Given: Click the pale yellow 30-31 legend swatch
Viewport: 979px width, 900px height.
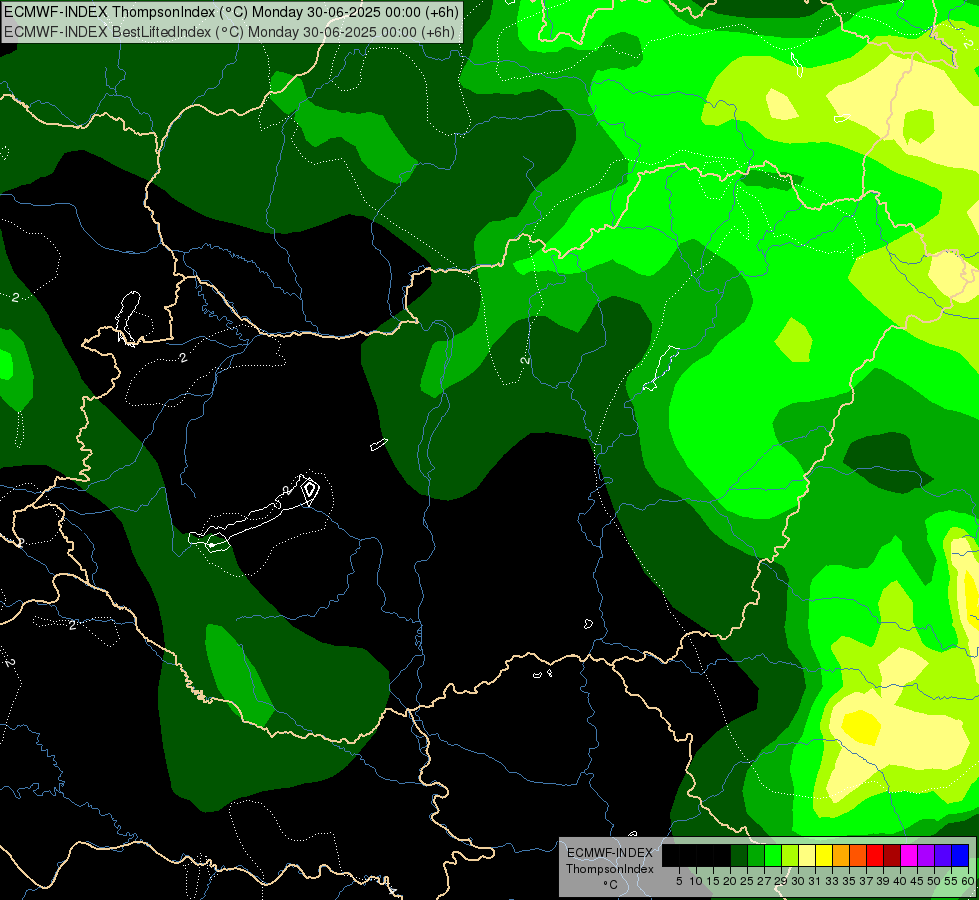Looking at the screenshot, I should click(x=807, y=855).
